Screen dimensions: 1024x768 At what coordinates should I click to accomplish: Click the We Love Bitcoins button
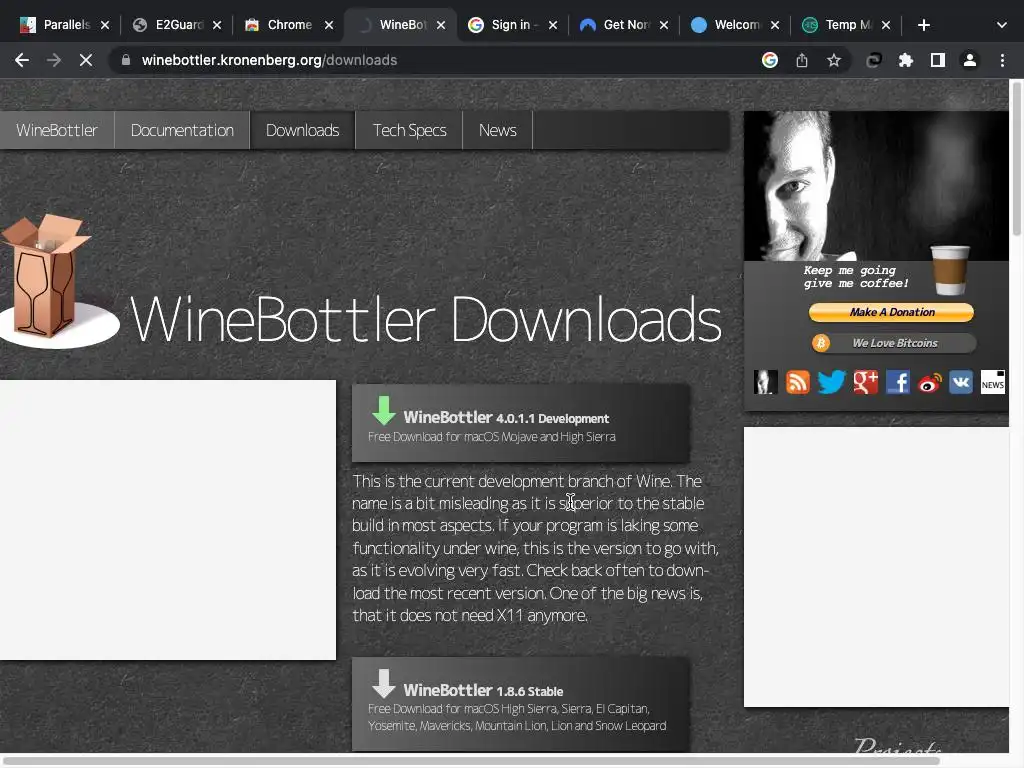click(x=894, y=343)
